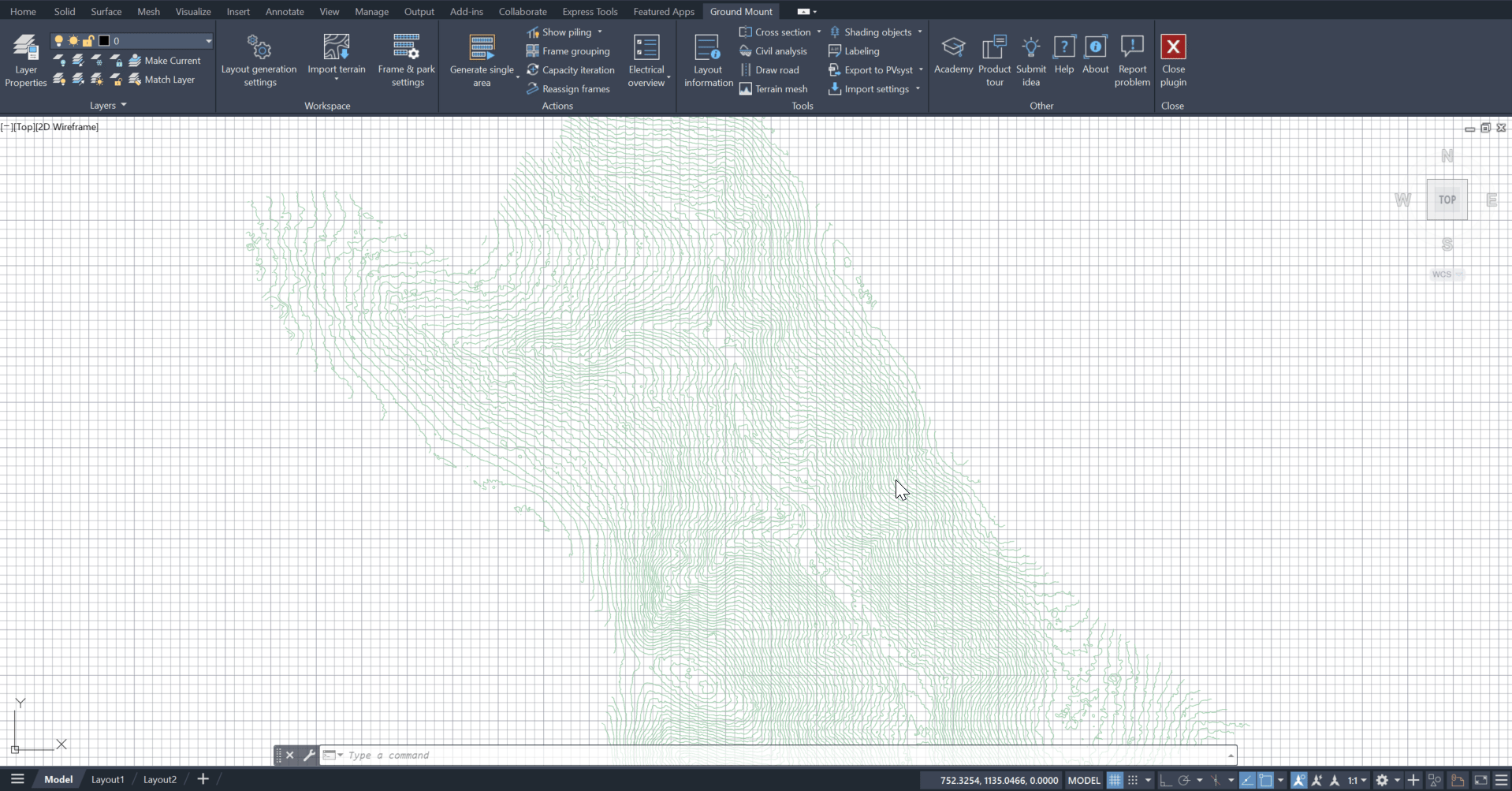Open the Annotate ribbon tab

point(285,11)
